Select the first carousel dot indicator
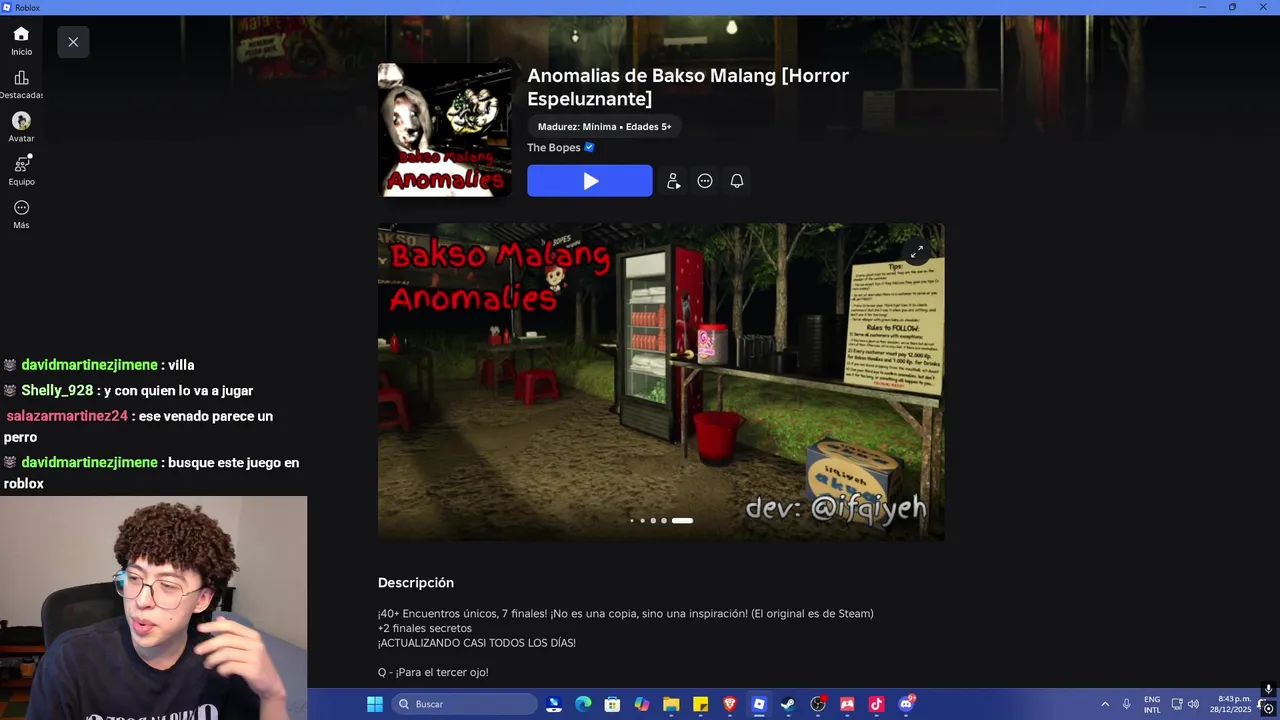 pyautogui.click(x=632, y=520)
